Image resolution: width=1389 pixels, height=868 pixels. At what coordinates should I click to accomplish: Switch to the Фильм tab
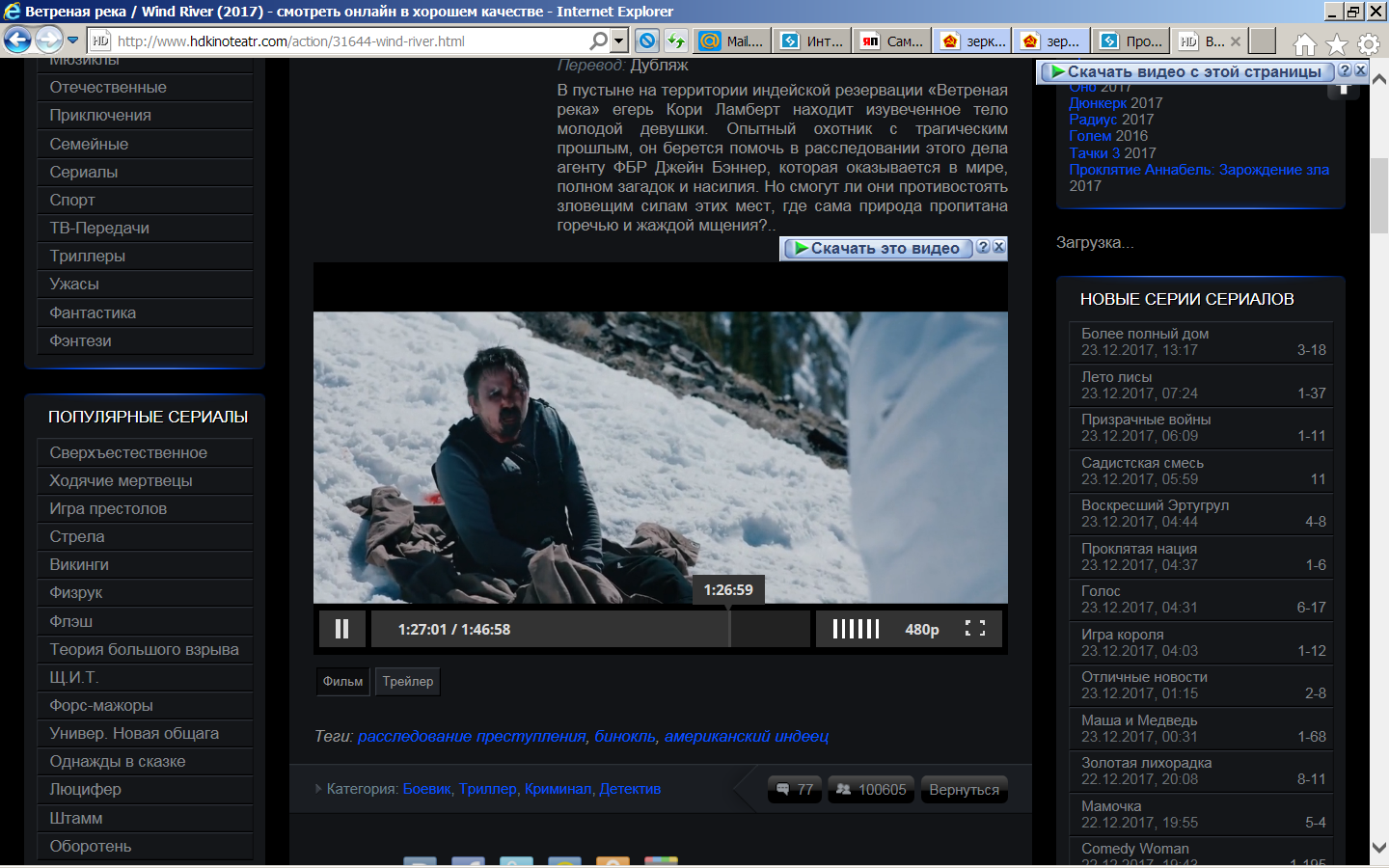coord(342,681)
